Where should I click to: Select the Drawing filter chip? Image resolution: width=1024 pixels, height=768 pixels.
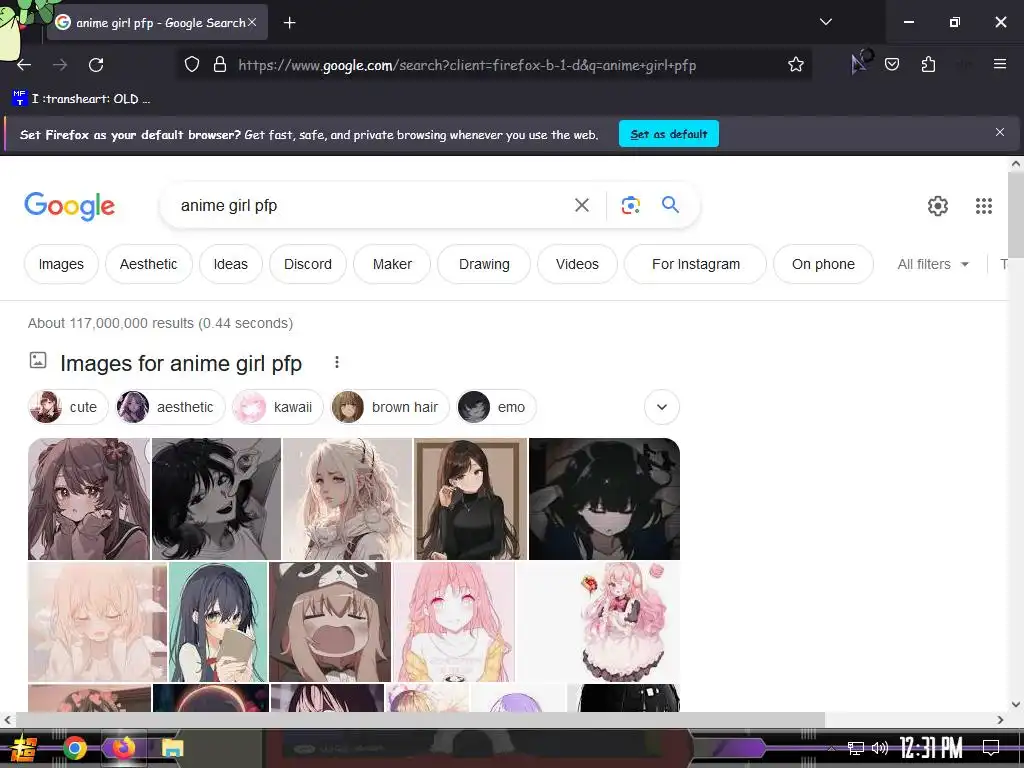(484, 264)
